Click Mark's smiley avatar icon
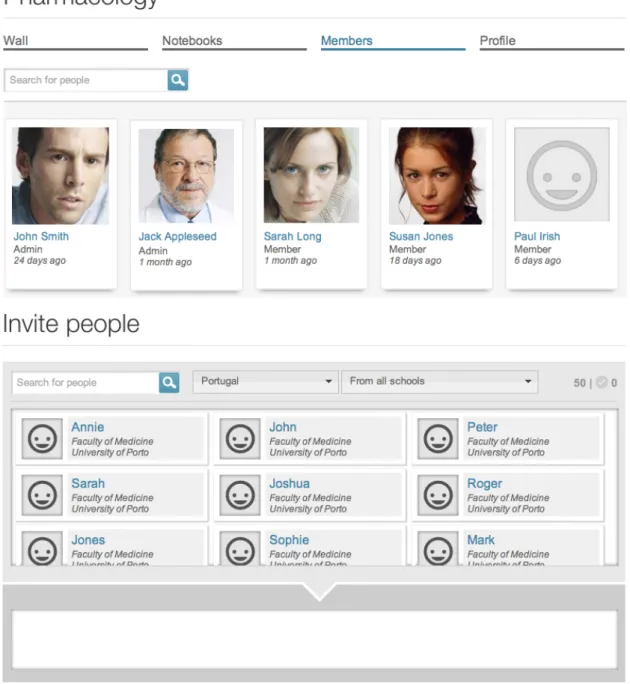 pos(438,549)
